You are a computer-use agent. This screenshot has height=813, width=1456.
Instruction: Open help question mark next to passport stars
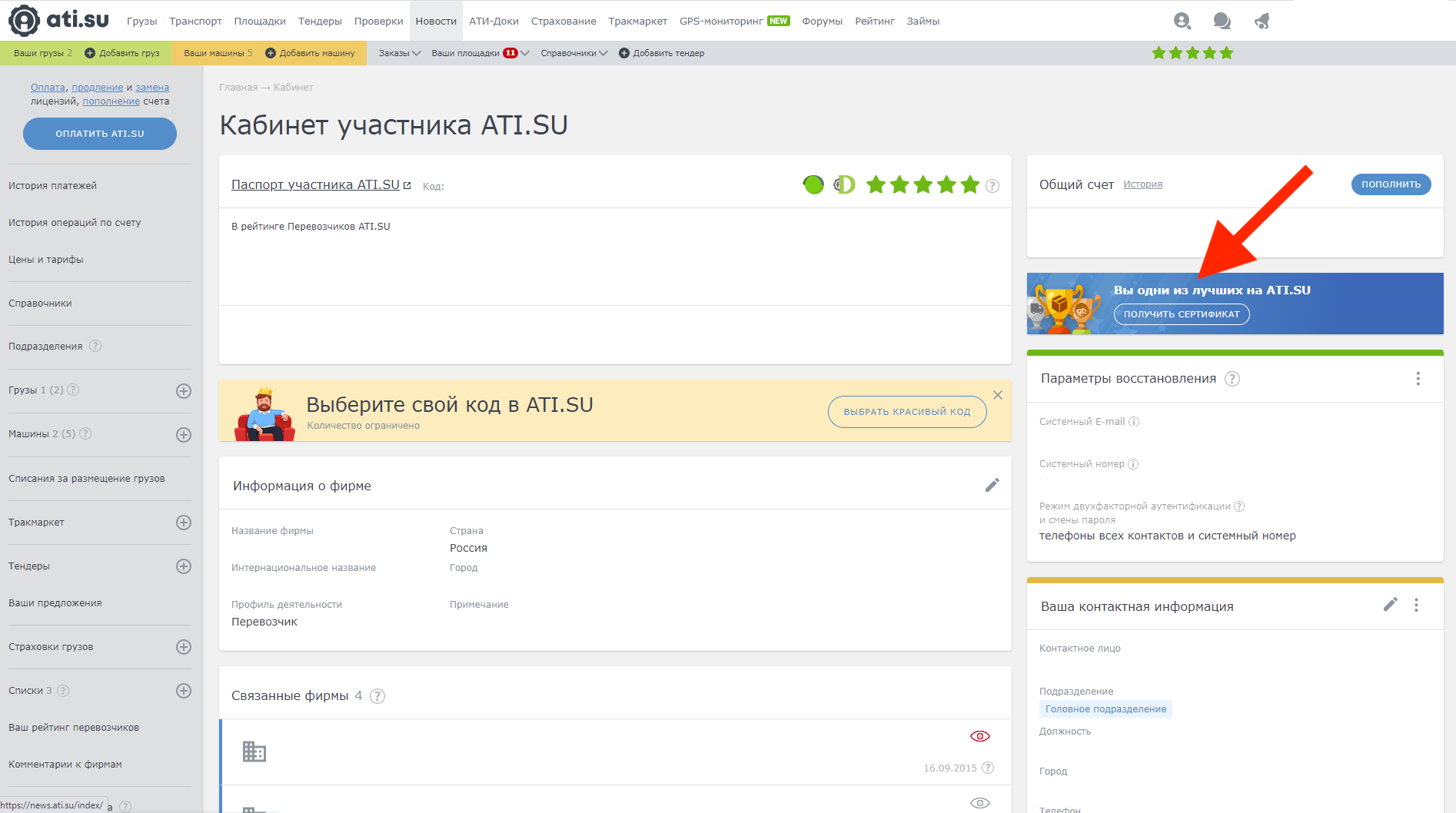(x=992, y=186)
